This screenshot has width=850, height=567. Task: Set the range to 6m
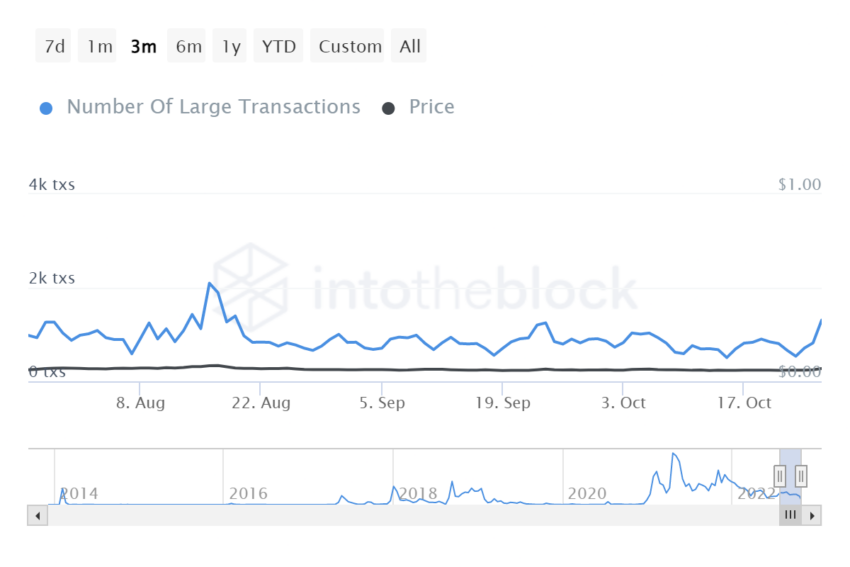[188, 46]
